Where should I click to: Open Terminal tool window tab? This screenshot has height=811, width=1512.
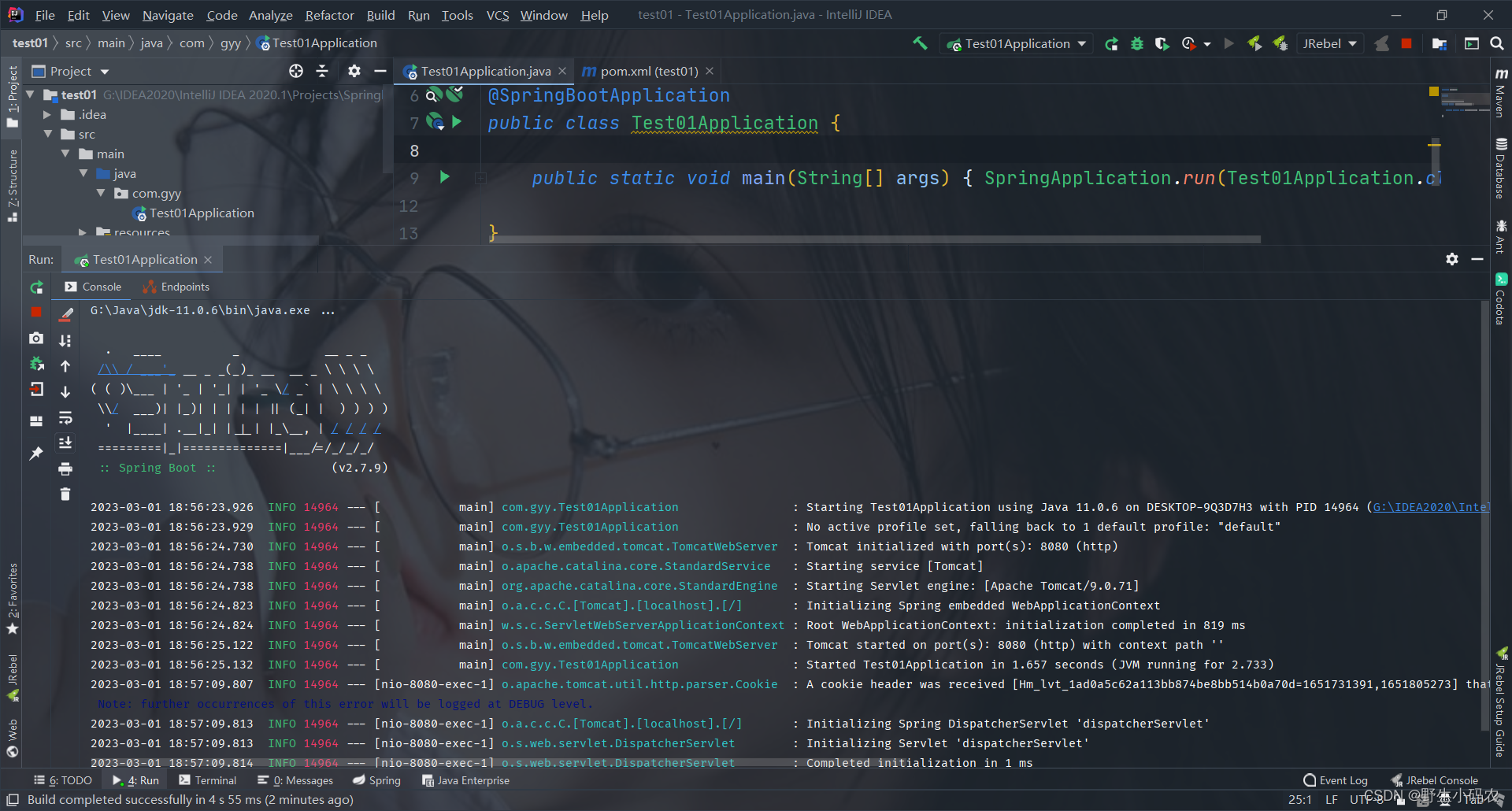click(x=207, y=780)
